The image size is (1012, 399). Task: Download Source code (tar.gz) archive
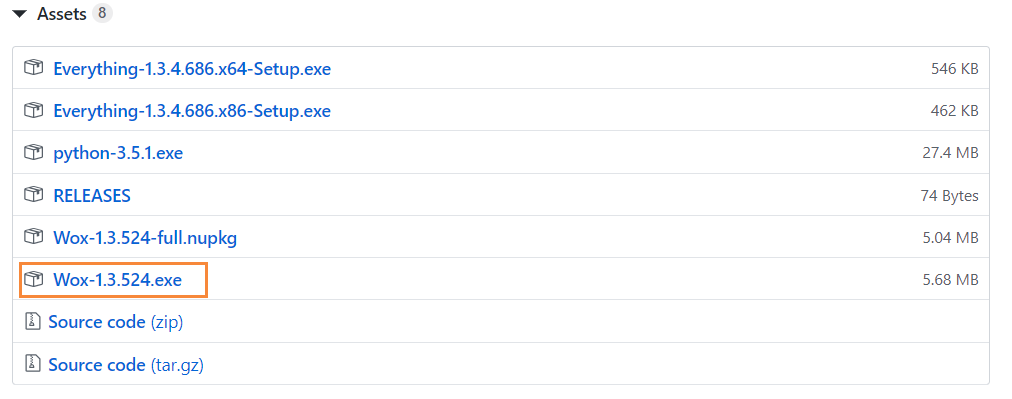click(126, 365)
